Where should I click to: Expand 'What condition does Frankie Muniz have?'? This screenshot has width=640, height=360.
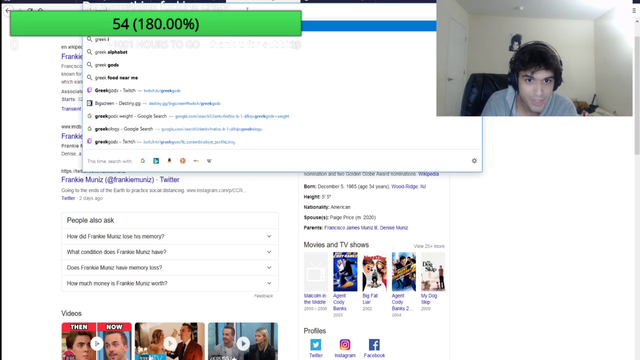(170, 252)
